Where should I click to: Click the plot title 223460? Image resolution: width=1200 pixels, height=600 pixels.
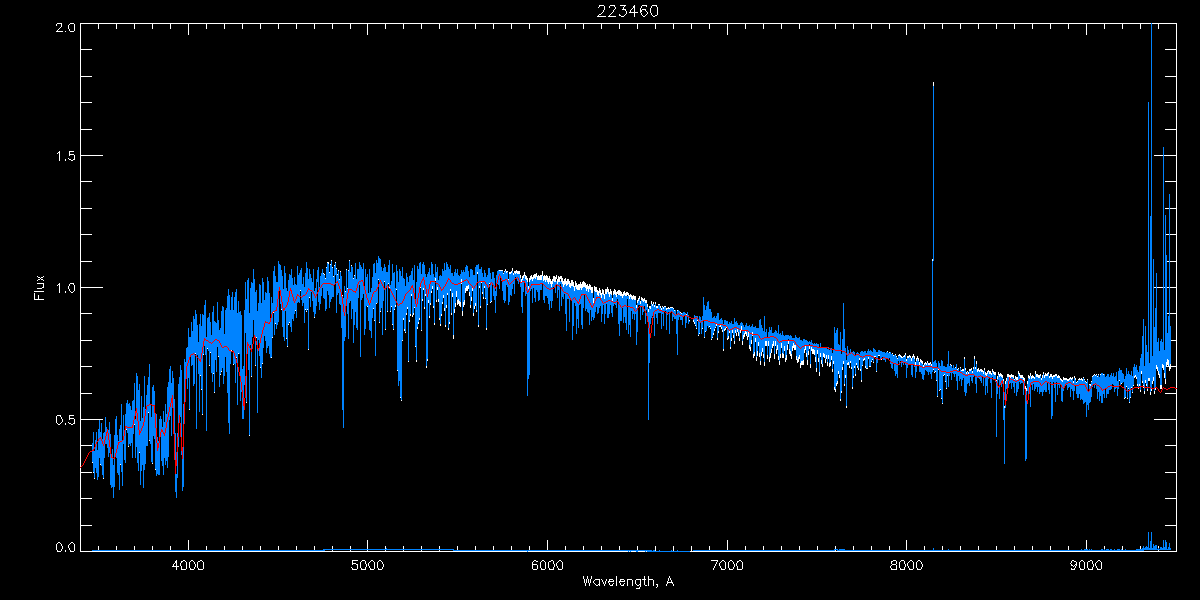(629, 11)
